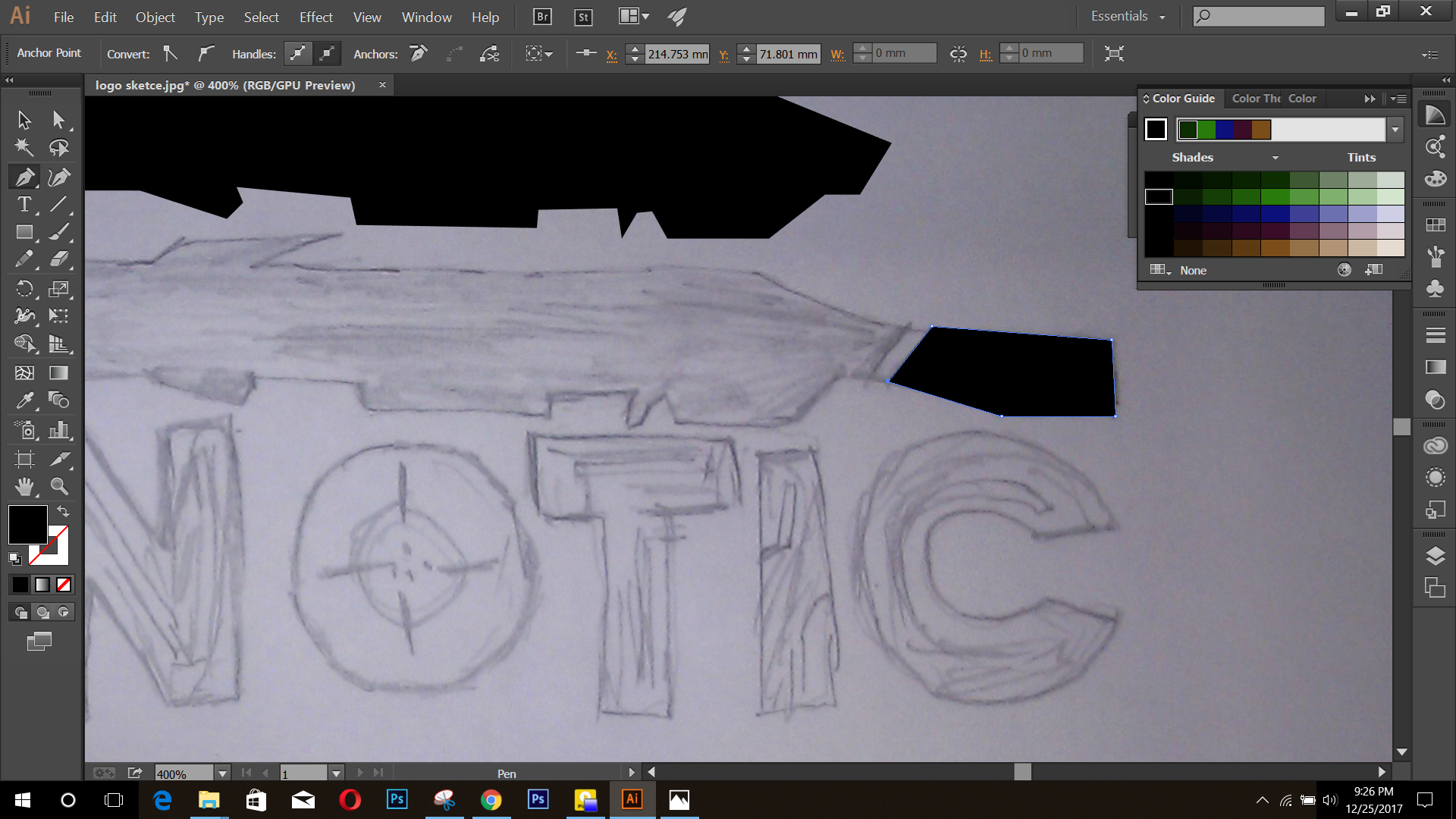1456x819 pixels.
Task: Expand the Shades view options arrow
Action: coord(1276,158)
